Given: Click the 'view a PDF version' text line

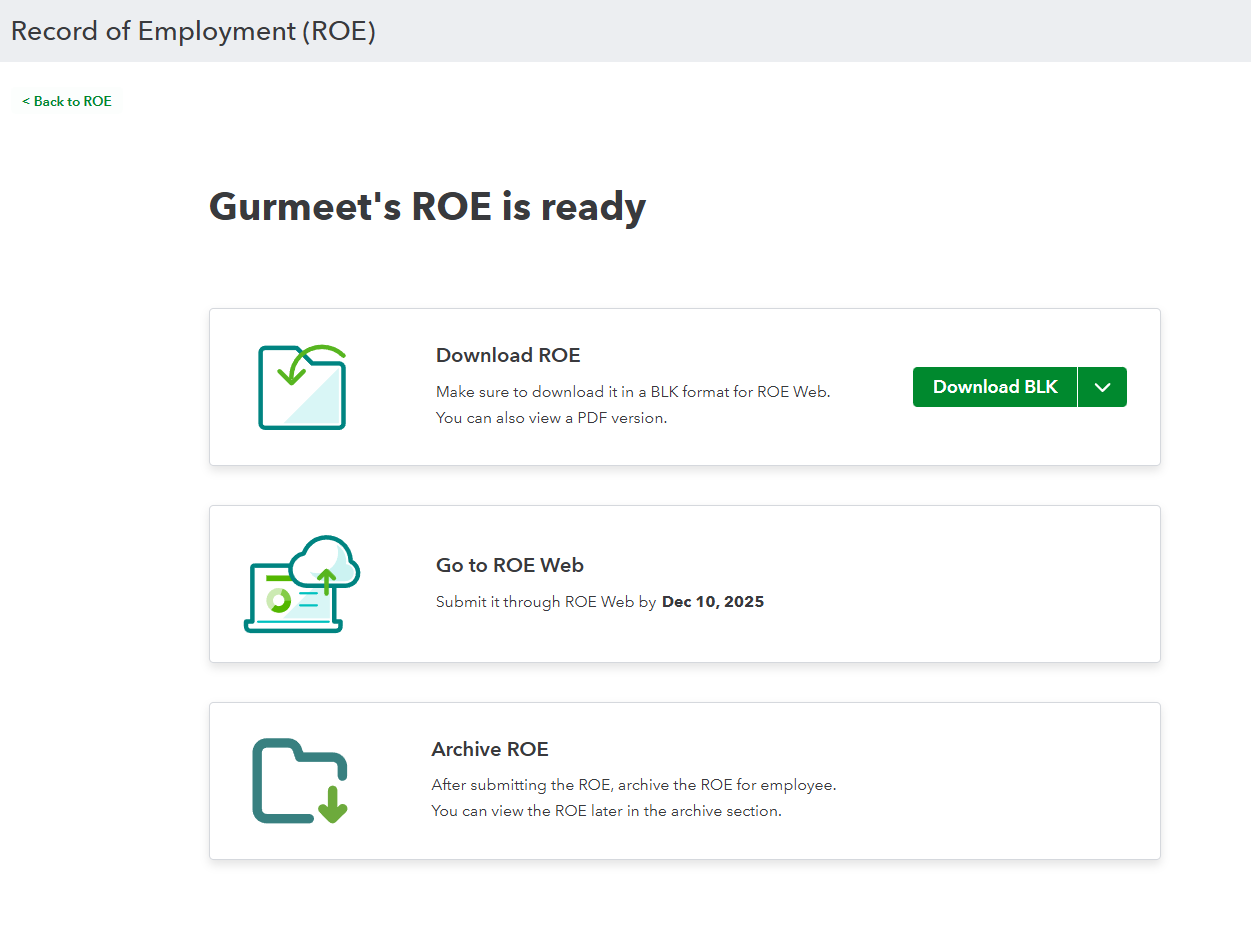Looking at the screenshot, I should (551, 418).
